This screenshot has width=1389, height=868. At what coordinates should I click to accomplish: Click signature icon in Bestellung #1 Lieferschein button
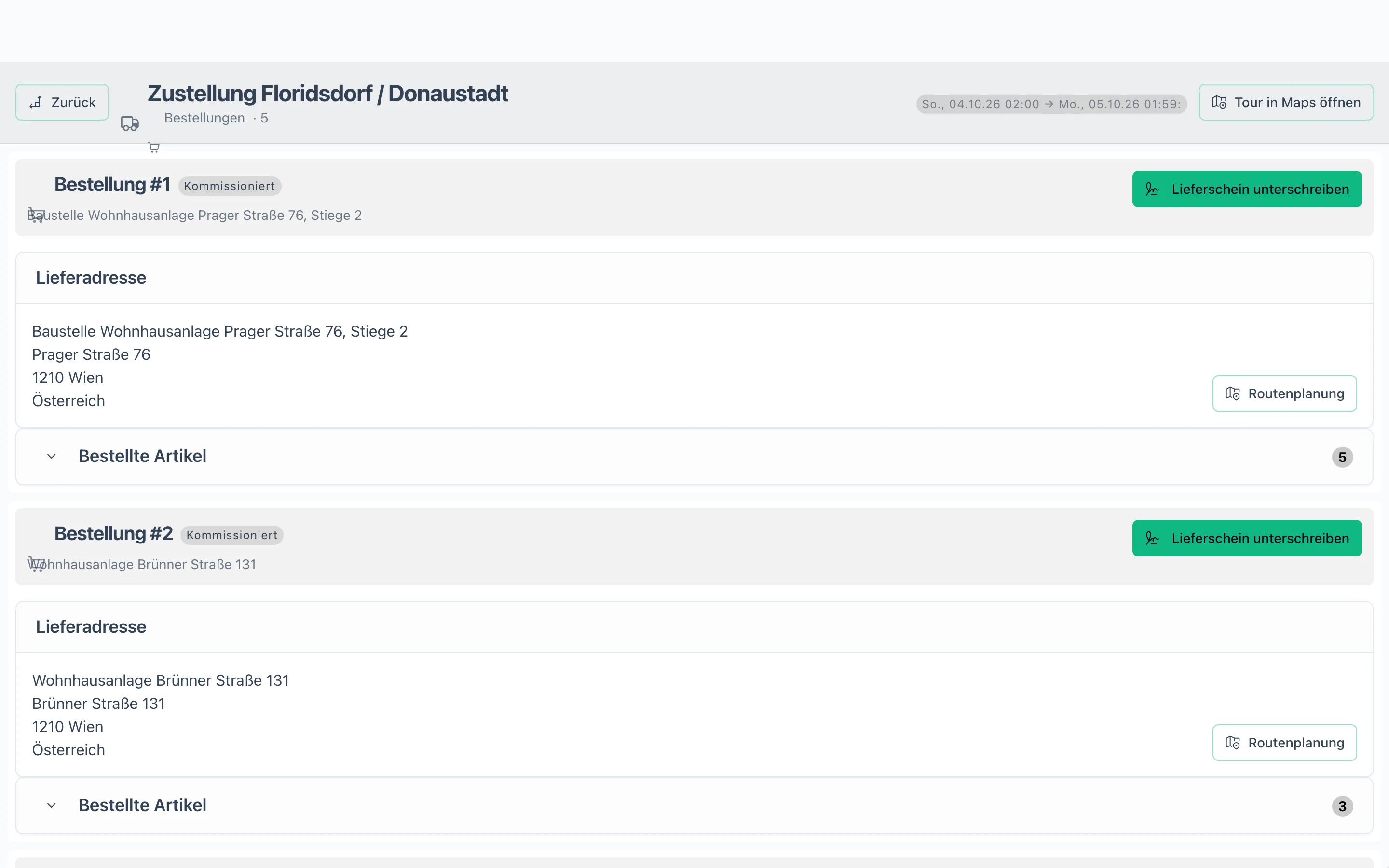pos(1152,189)
